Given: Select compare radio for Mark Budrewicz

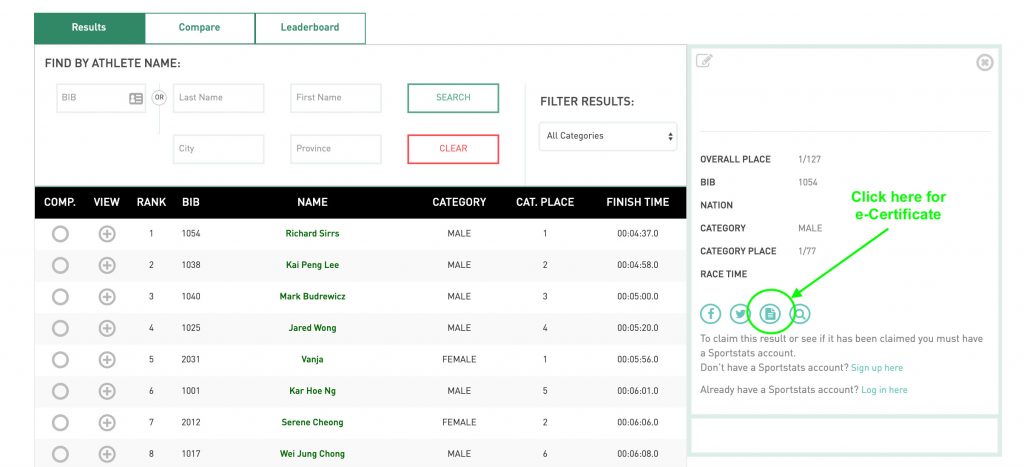Looking at the screenshot, I should coord(60,297).
